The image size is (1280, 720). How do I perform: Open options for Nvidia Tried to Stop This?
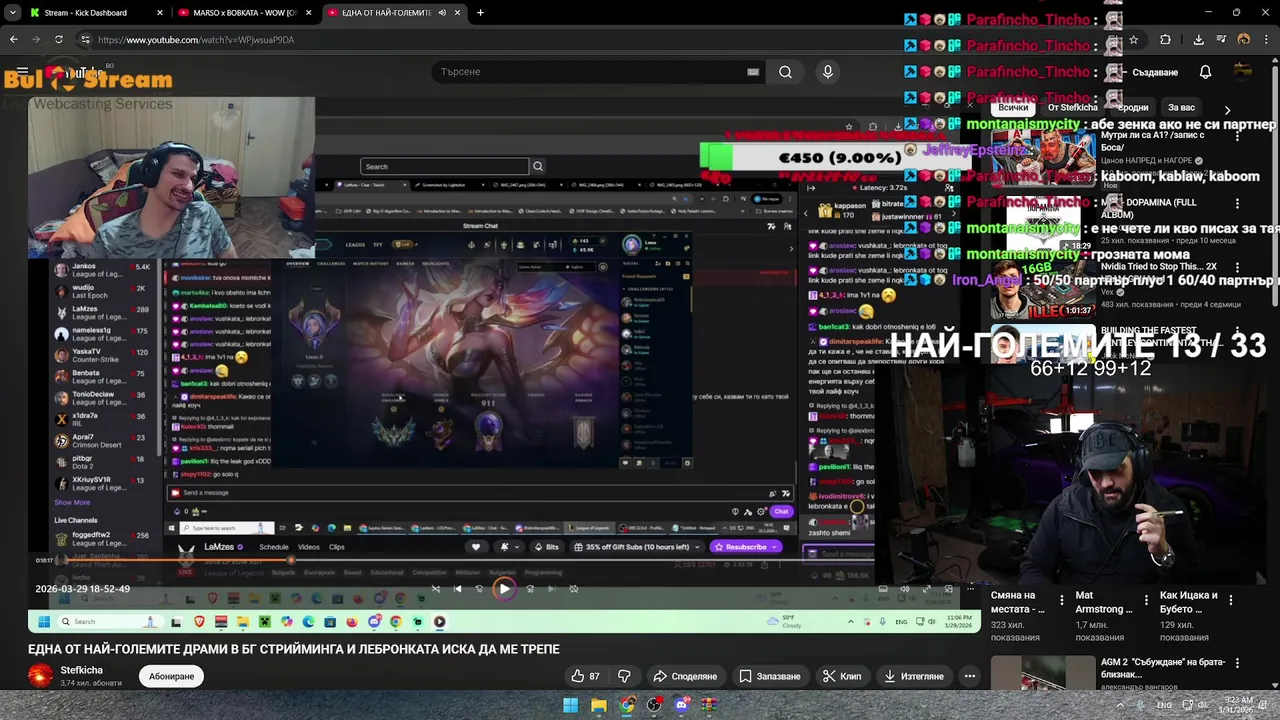[1236, 270]
